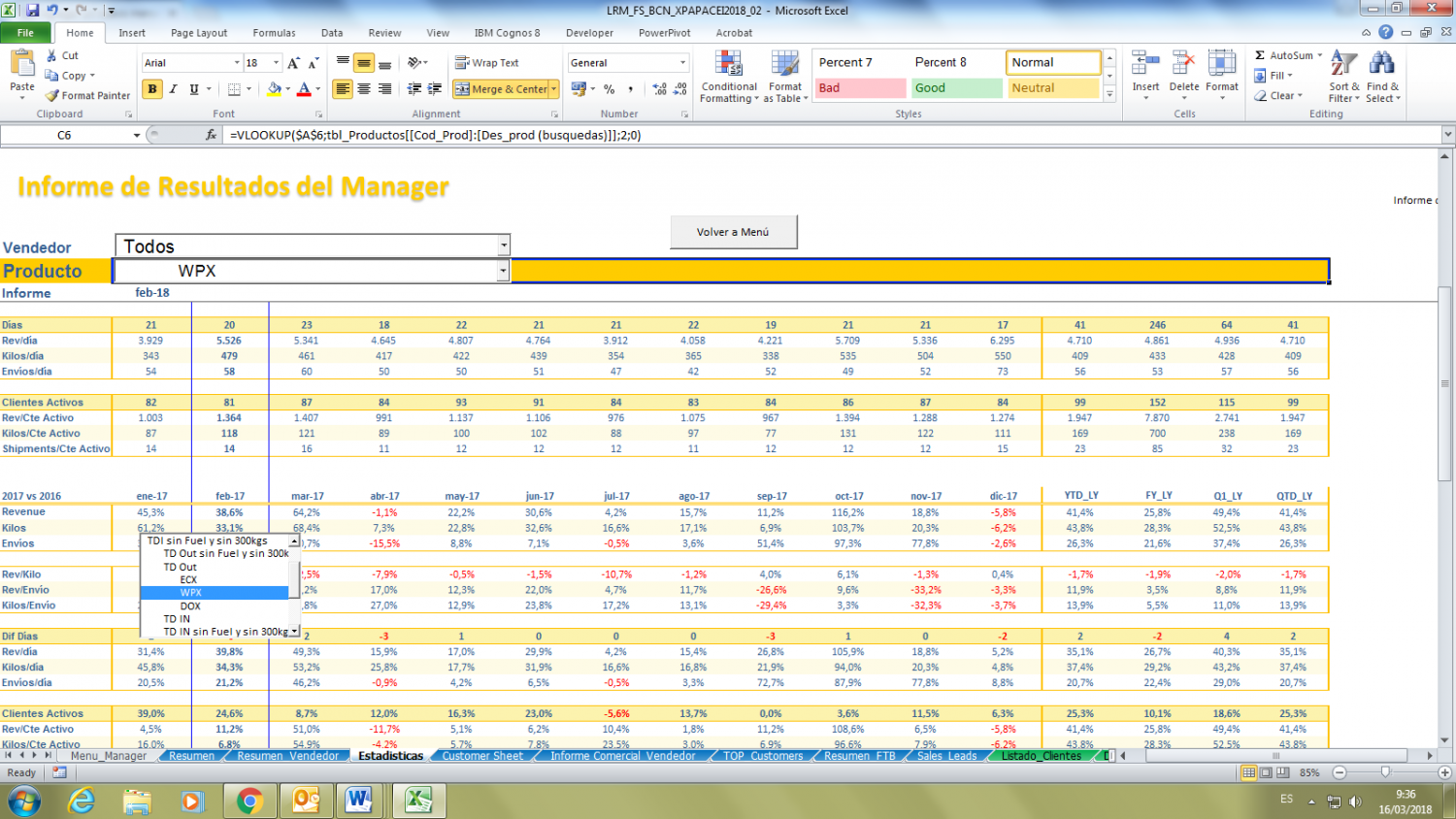The width and height of the screenshot is (1456, 819).
Task: Click Merge & Center button
Action: [x=502, y=89]
